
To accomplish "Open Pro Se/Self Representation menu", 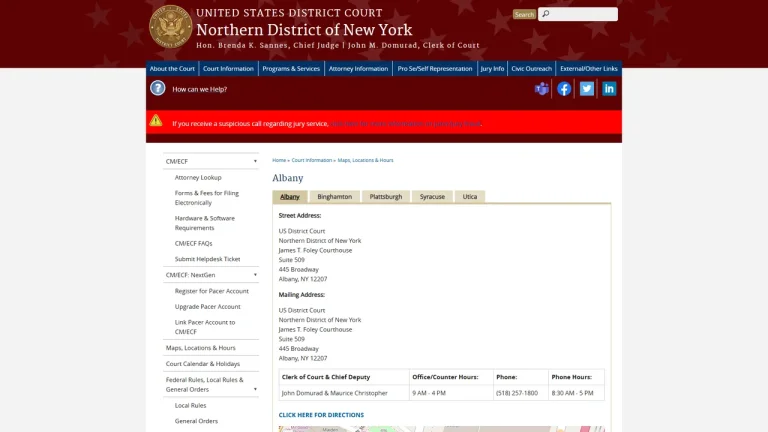I will pos(435,69).
